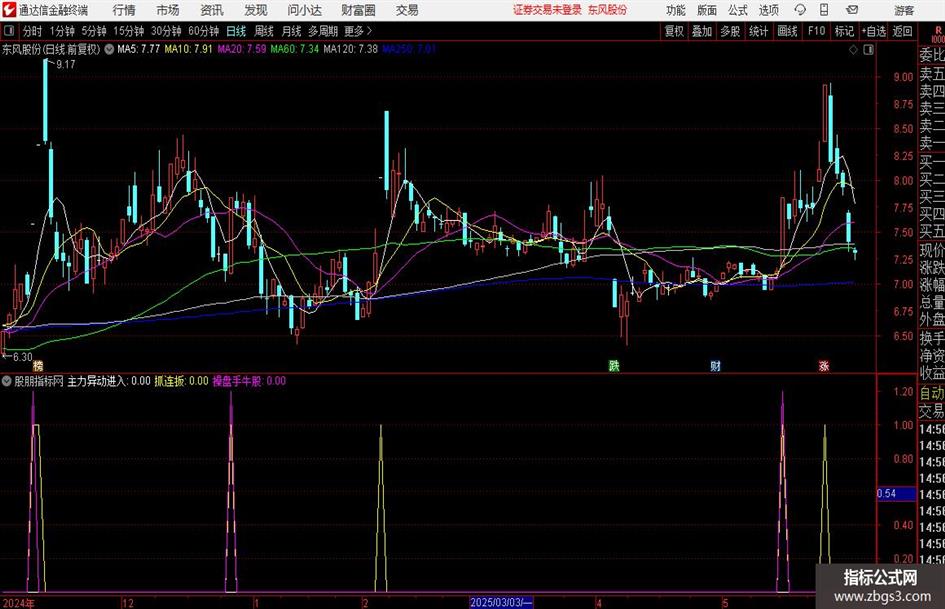Switch to 1分钟 period
The height and width of the screenshot is (609, 945).
click(x=62, y=31)
